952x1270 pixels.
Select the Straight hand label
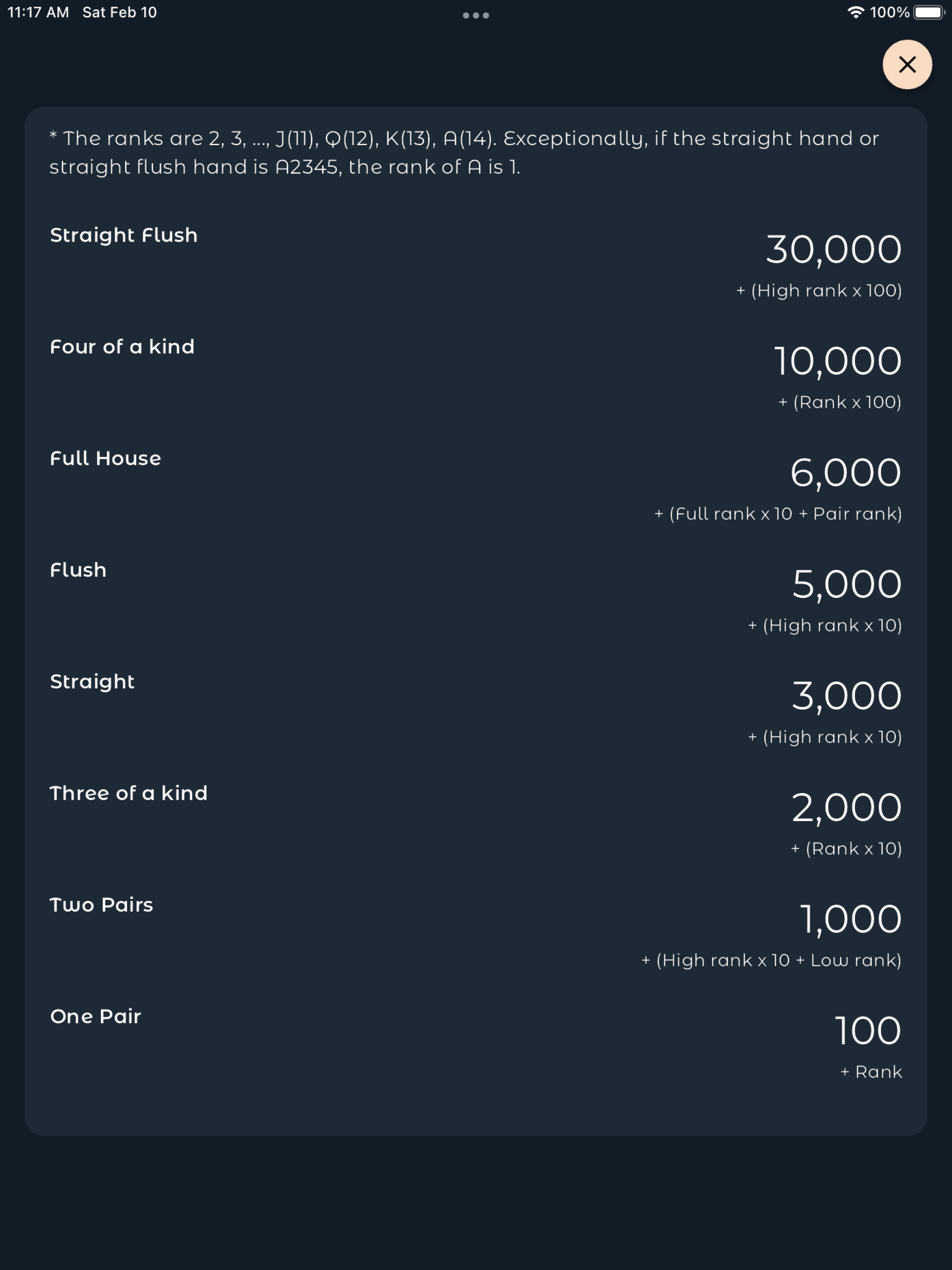coord(92,681)
